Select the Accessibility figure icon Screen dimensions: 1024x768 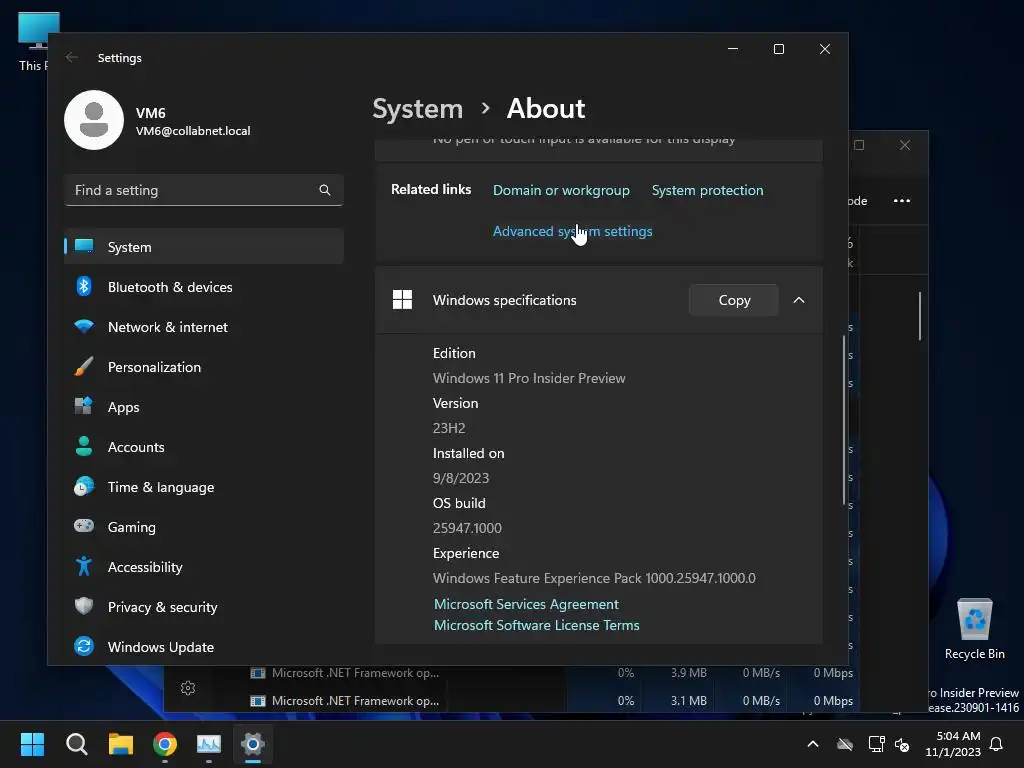[84, 566]
